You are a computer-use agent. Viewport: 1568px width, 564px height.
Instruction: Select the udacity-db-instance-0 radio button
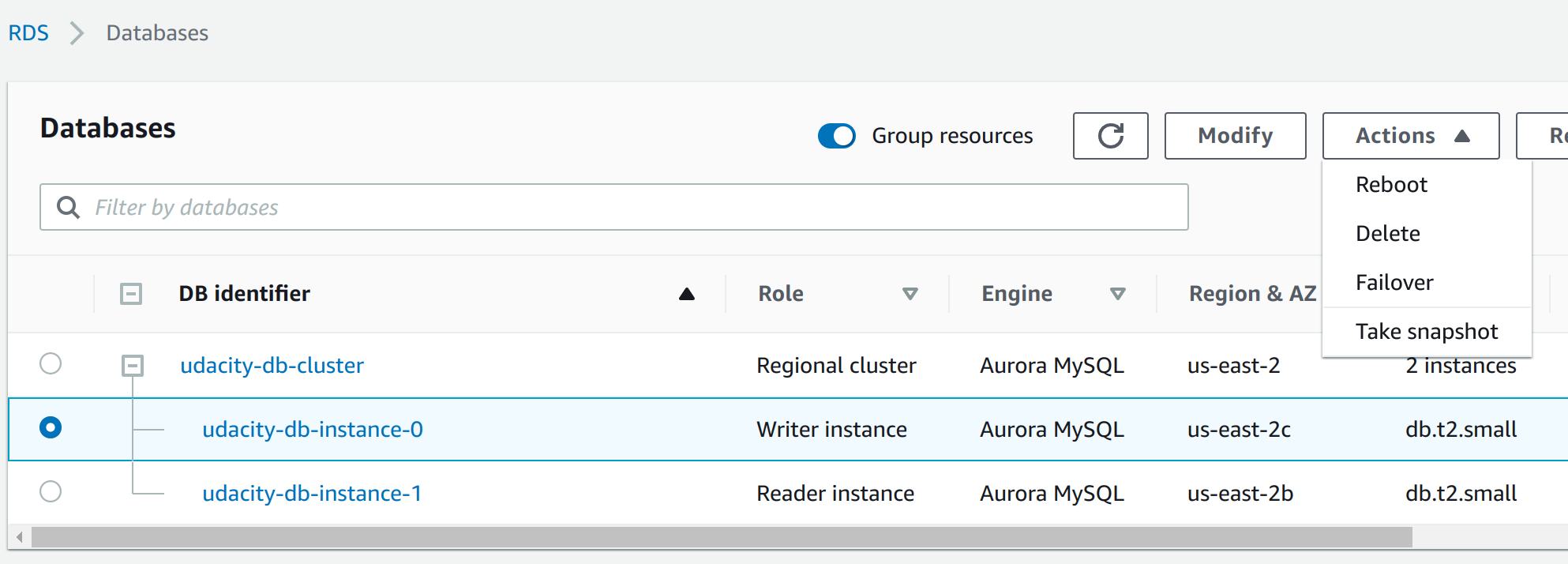tap(51, 427)
